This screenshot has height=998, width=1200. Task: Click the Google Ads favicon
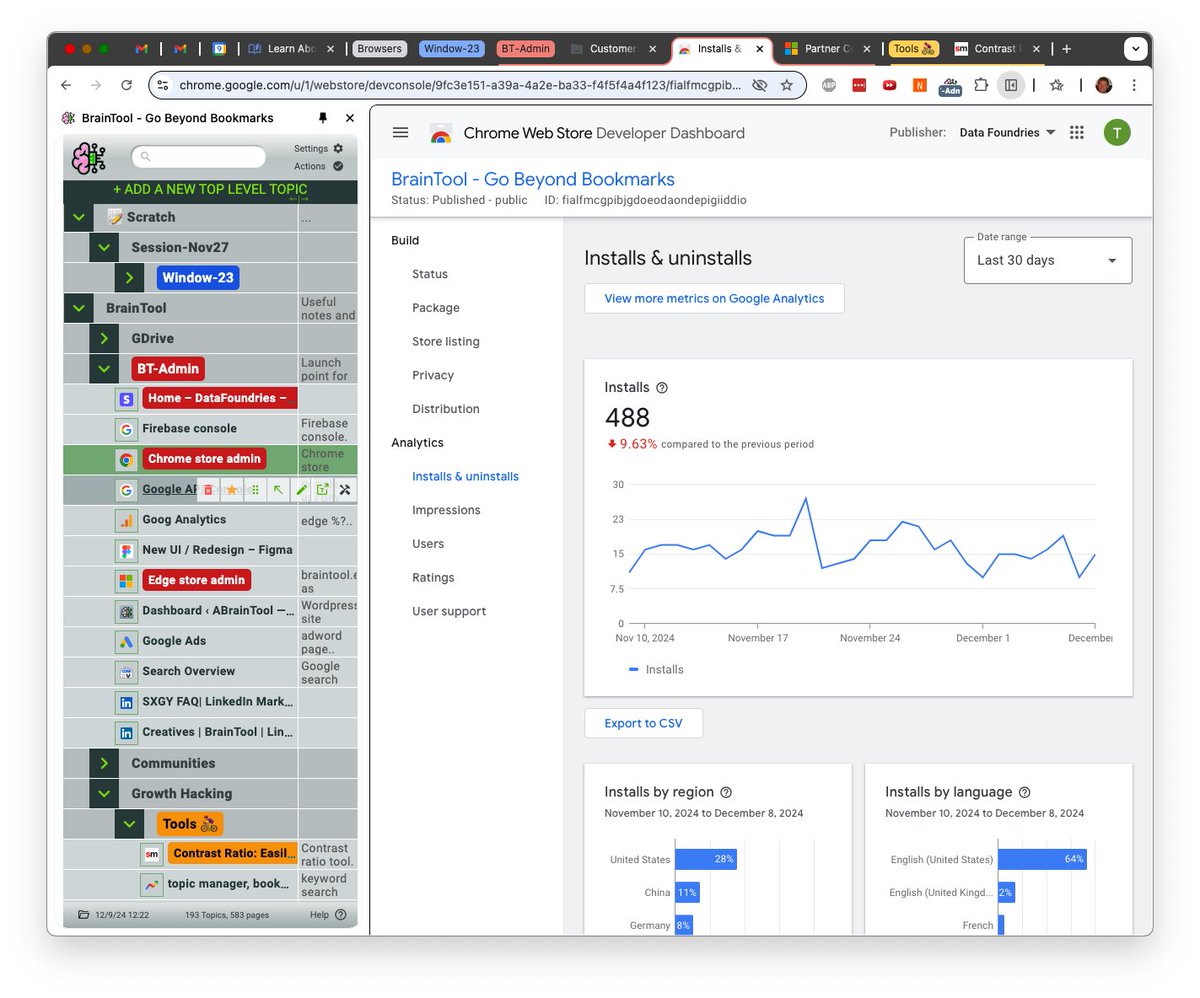tap(126, 641)
